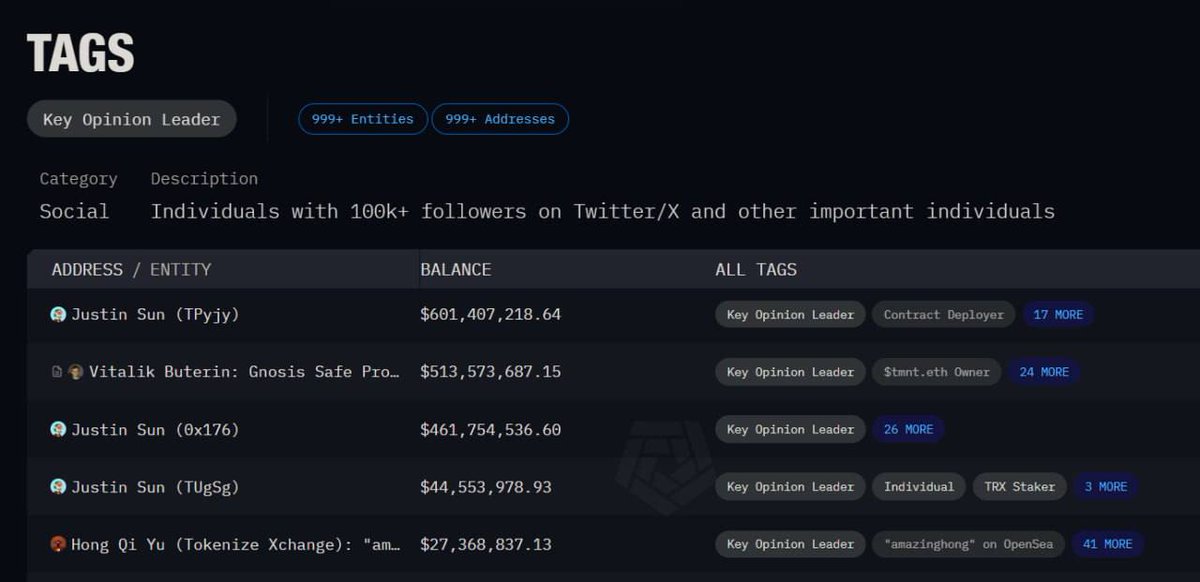Screen dimensions: 1200x582
Task: Open Justin Sun (TUgSg) address
Action: point(155,487)
